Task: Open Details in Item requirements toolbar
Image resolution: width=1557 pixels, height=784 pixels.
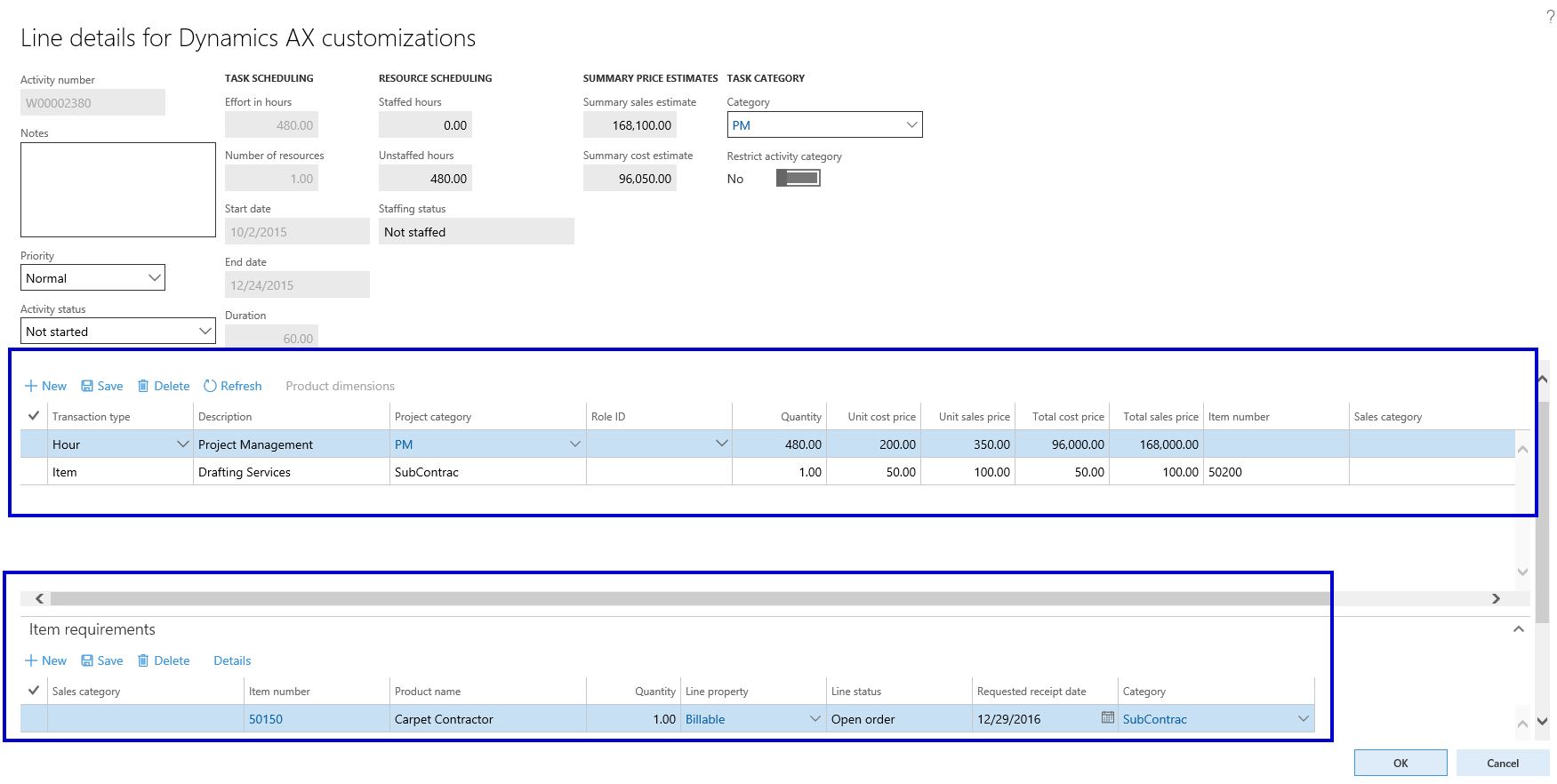Action: click(232, 660)
